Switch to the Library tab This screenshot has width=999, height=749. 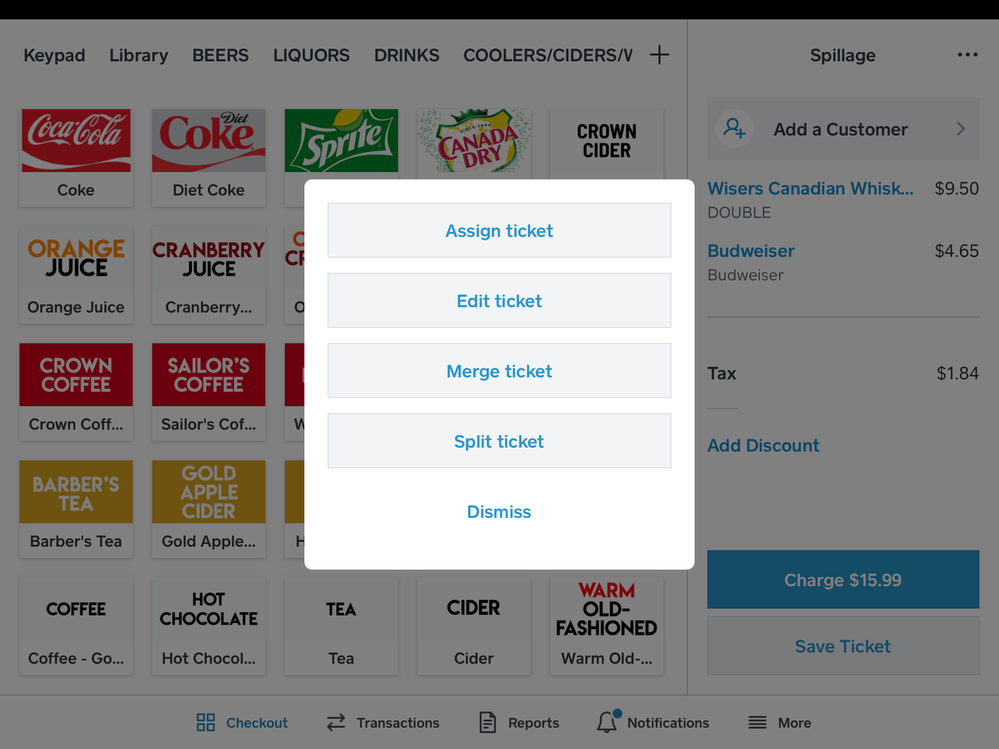click(x=138, y=55)
